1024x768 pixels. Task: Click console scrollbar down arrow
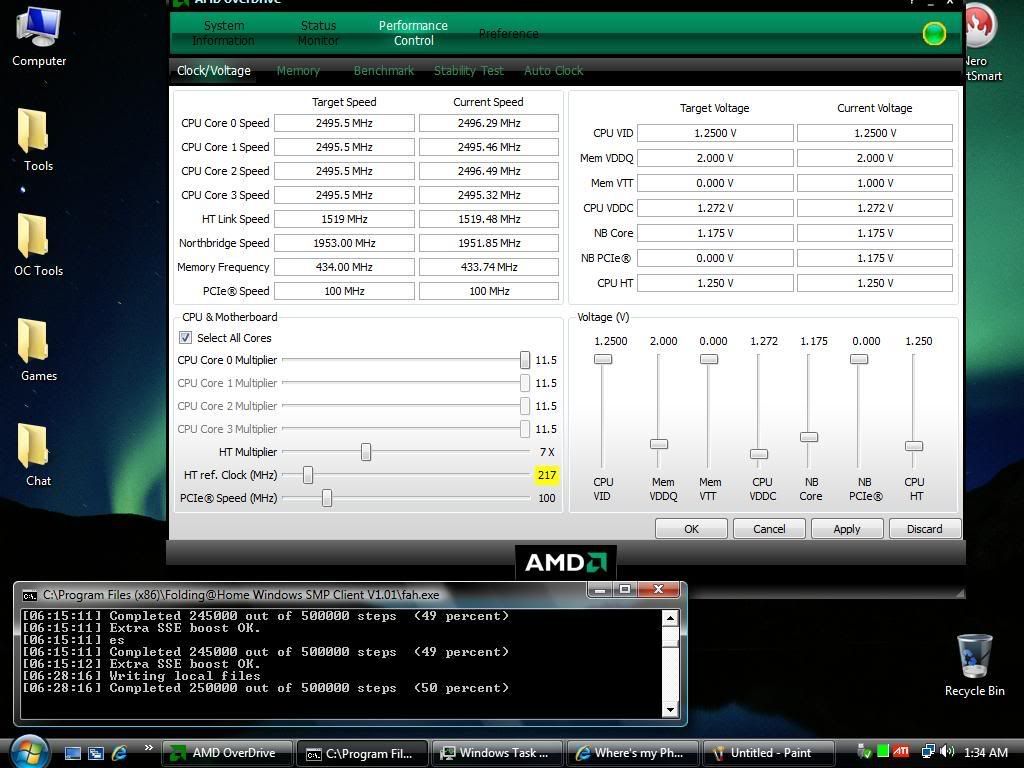[670, 709]
